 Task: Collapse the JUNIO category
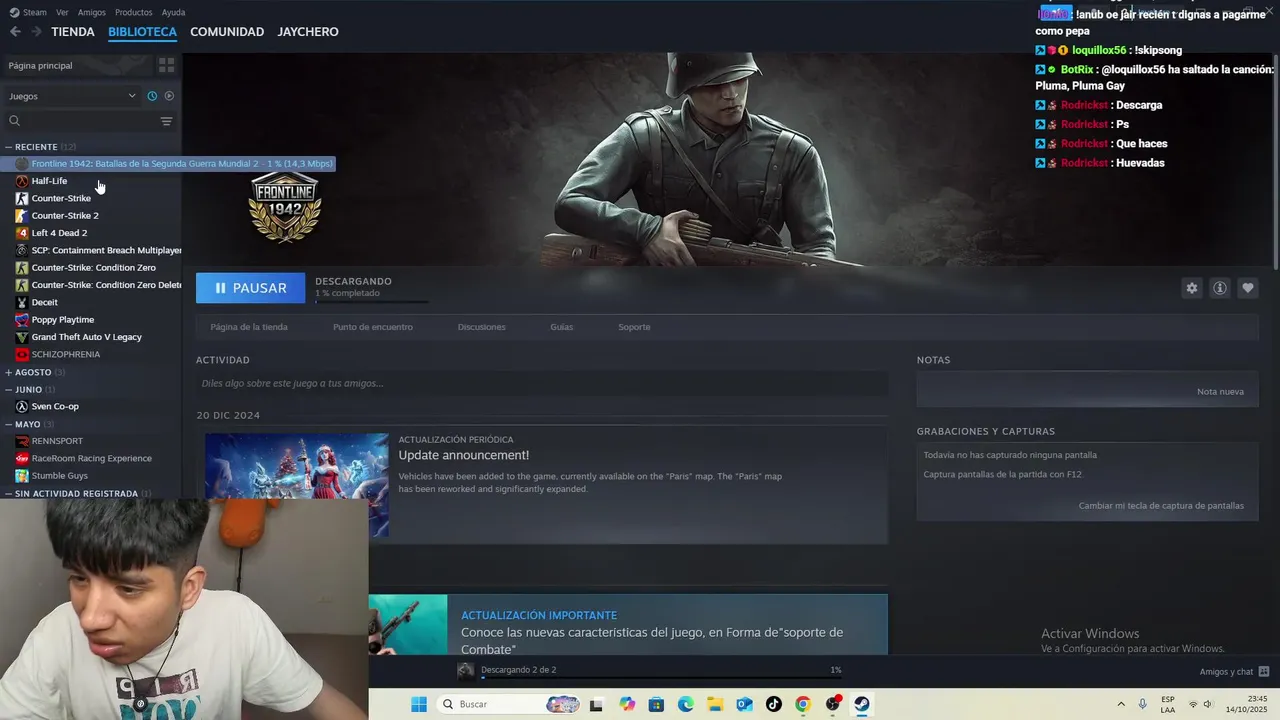[x=9, y=390]
